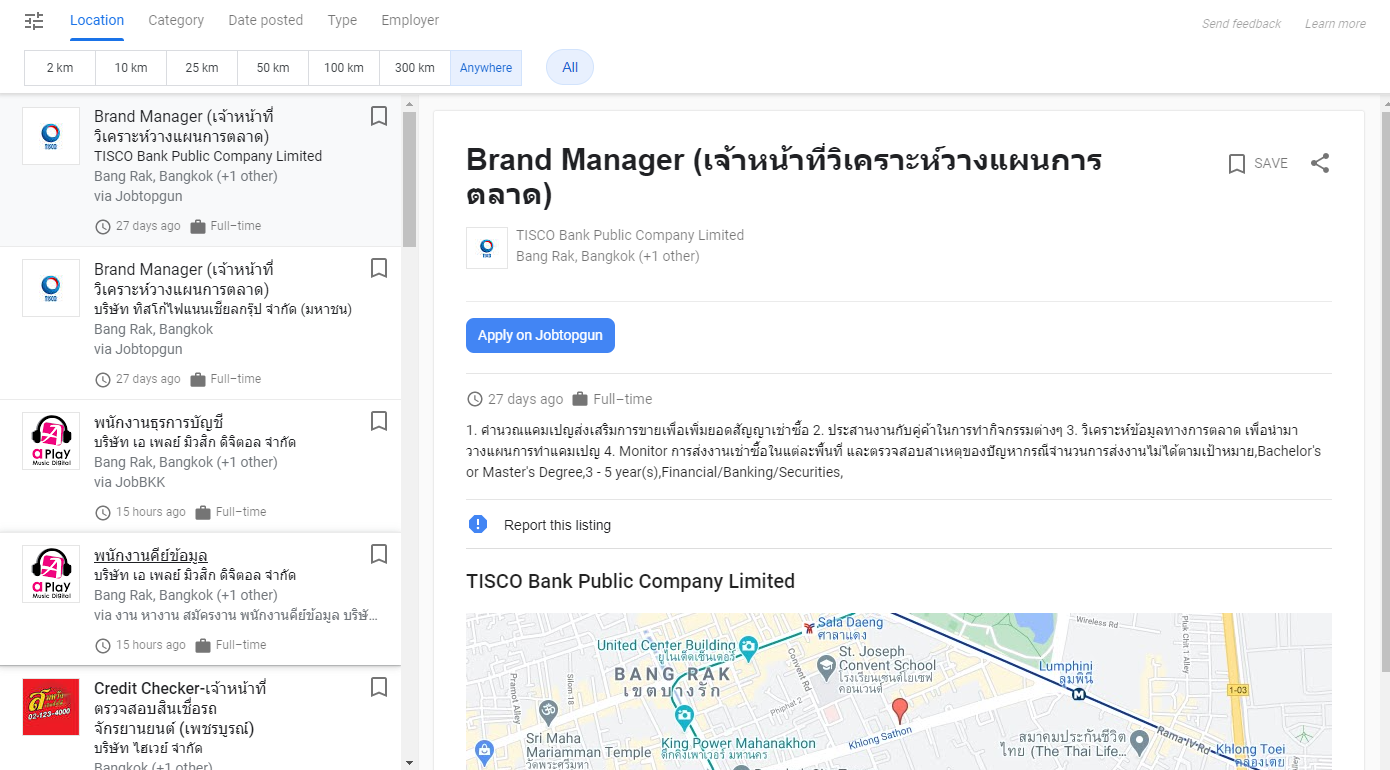Set distance filter to 25 km
Viewport: 1390px width, 770px height.
tap(202, 68)
